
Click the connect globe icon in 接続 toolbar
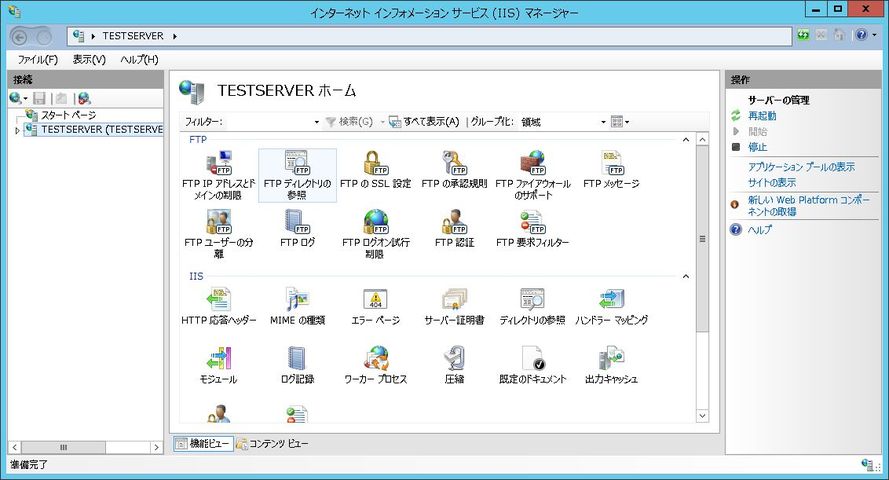(15, 99)
